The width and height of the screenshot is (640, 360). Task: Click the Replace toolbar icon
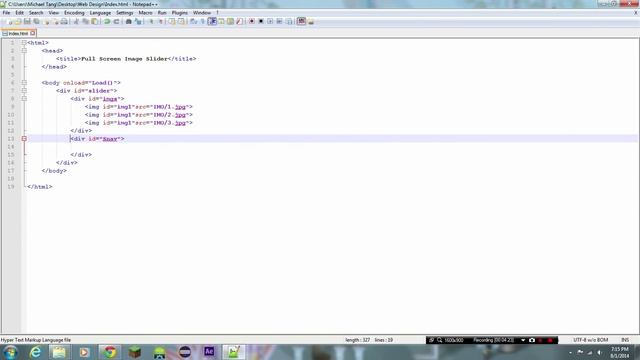coord(138,21)
